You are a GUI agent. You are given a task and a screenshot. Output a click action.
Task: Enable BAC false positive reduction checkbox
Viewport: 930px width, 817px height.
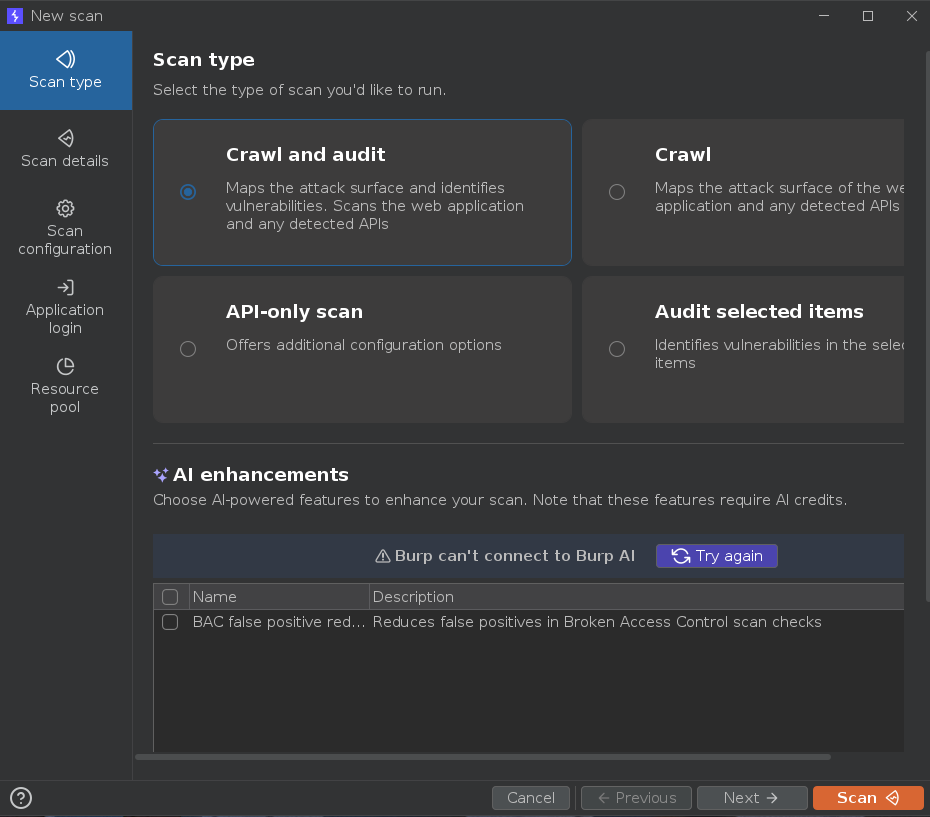pos(170,622)
